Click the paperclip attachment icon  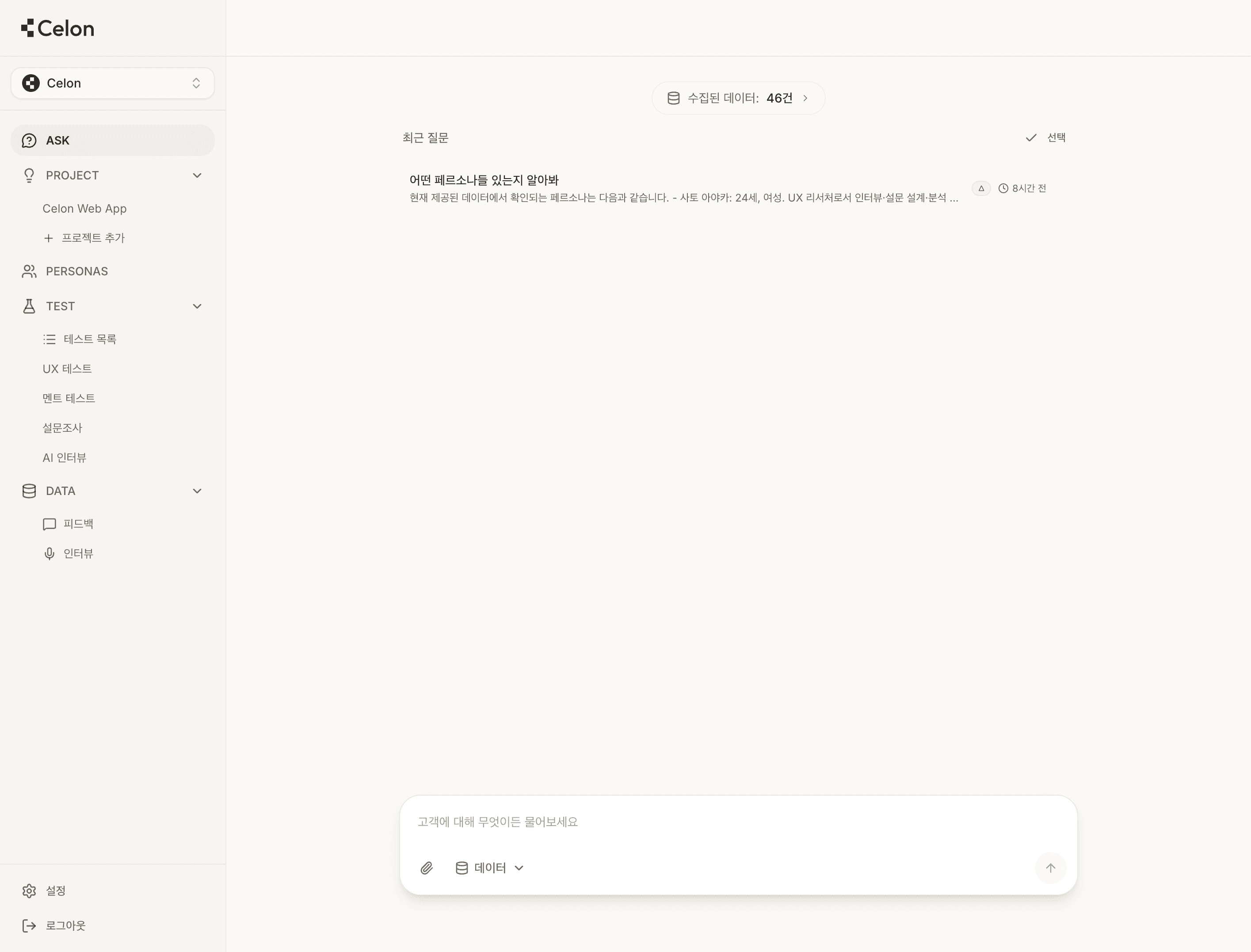tap(426, 868)
